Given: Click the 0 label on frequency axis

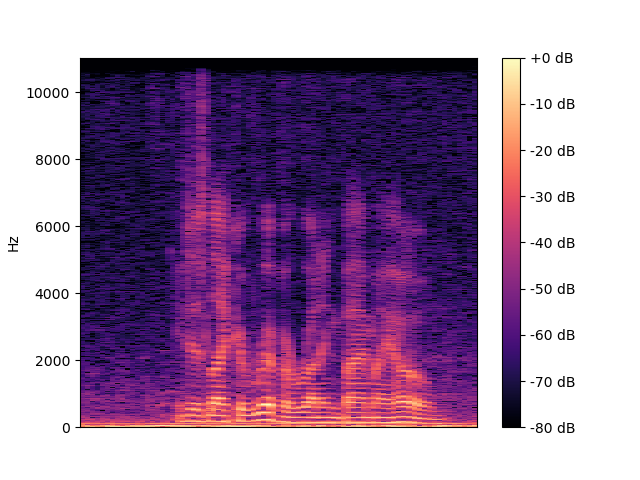Looking at the screenshot, I should pyautogui.click(x=66, y=428).
